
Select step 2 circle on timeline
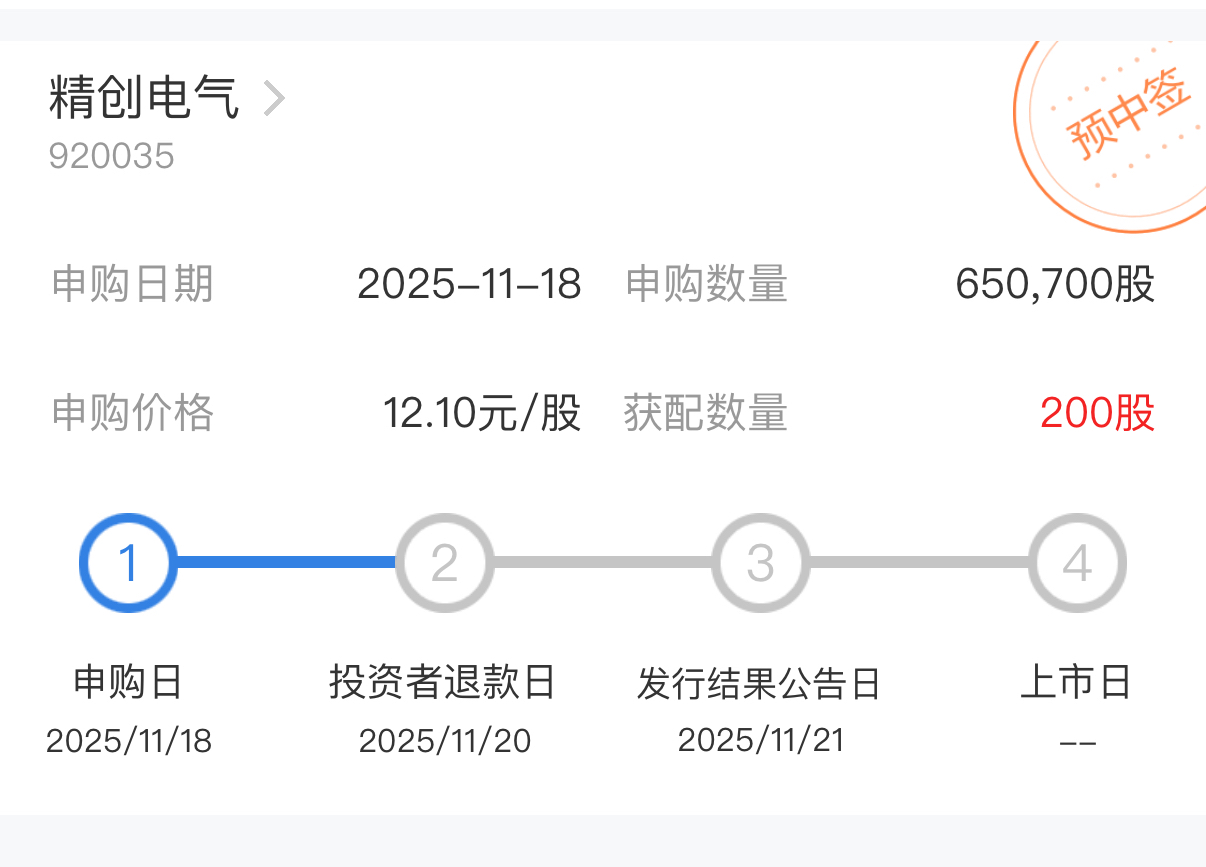444,563
